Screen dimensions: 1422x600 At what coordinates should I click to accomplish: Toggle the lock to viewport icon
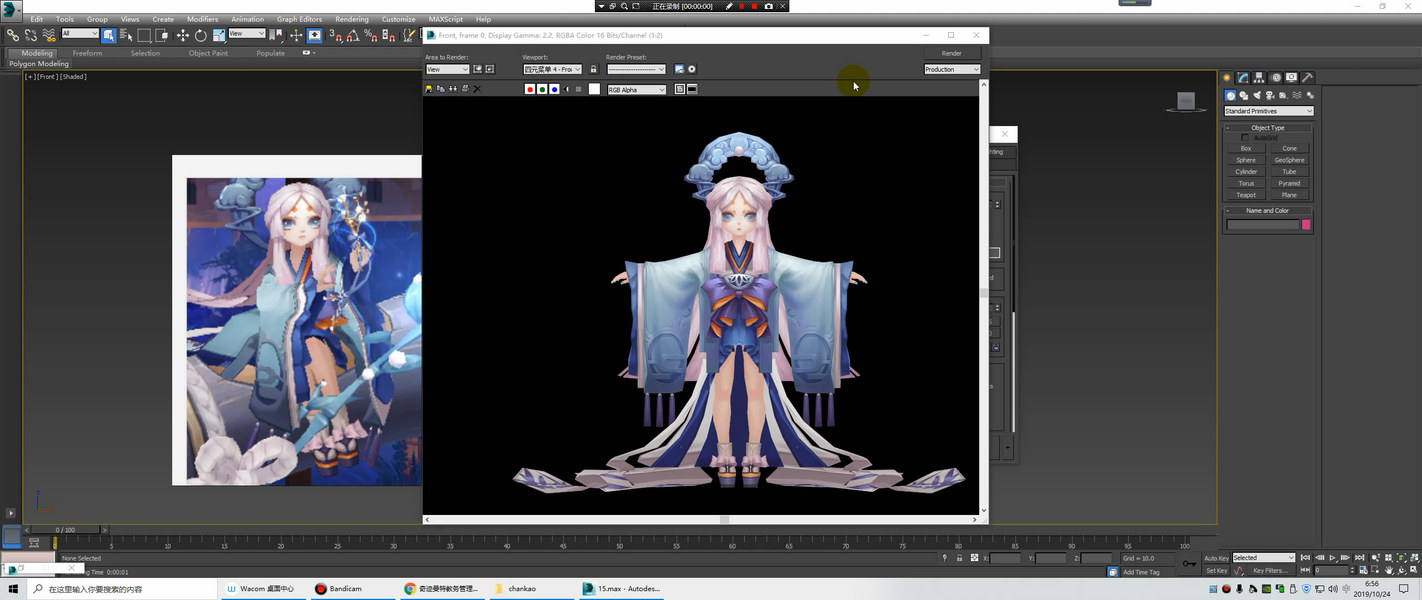tap(593, 69)
